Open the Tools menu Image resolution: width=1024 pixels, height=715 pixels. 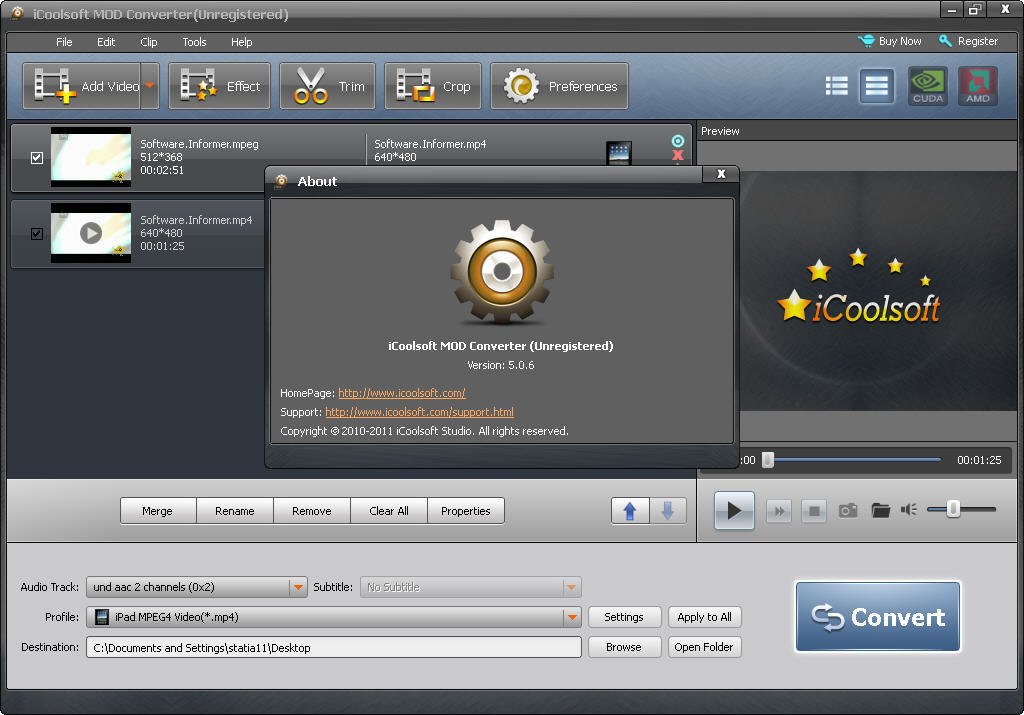click(x=194, y=42)
